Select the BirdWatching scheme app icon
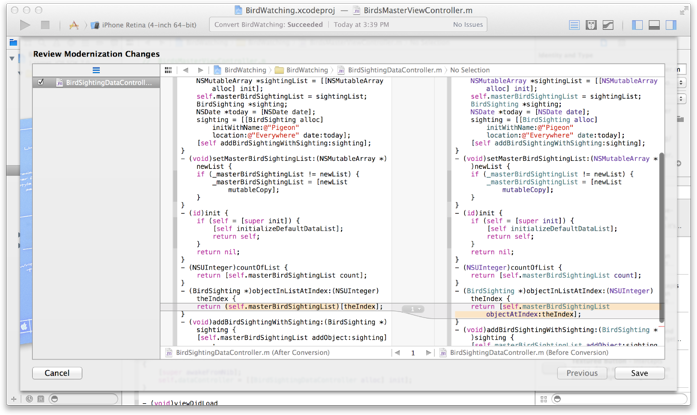This screenshot has width=697, height=415. click(x=74, y=25)
